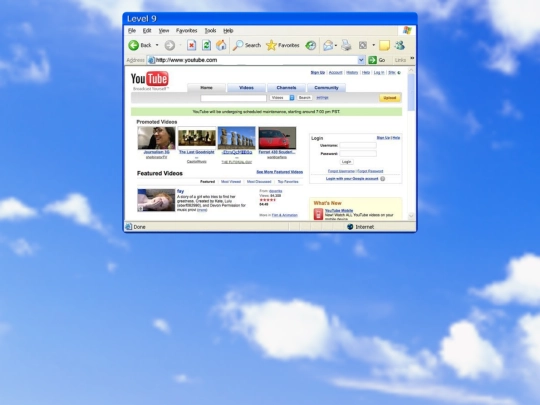Go to the Home page via house icon
Screen dimensions: 540x405
pos(221,45)
